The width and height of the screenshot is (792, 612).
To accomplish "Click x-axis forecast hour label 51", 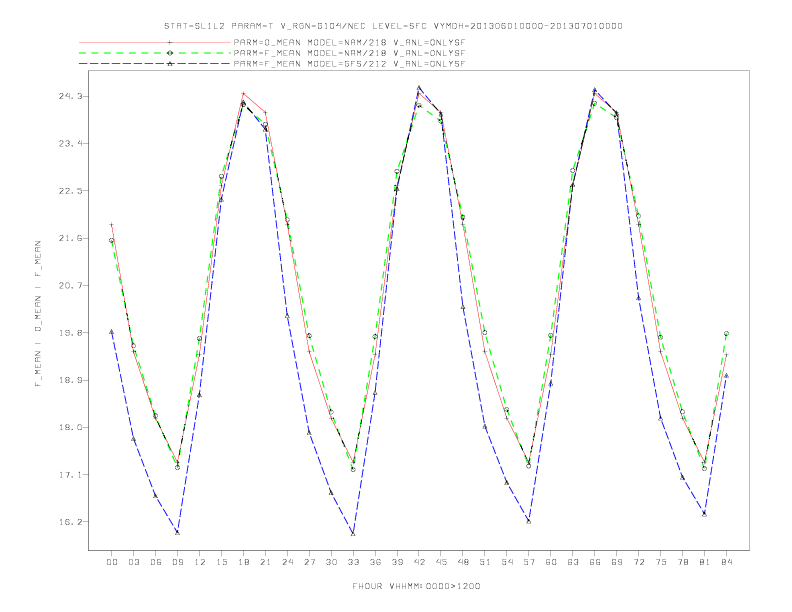I will point(485,562).
